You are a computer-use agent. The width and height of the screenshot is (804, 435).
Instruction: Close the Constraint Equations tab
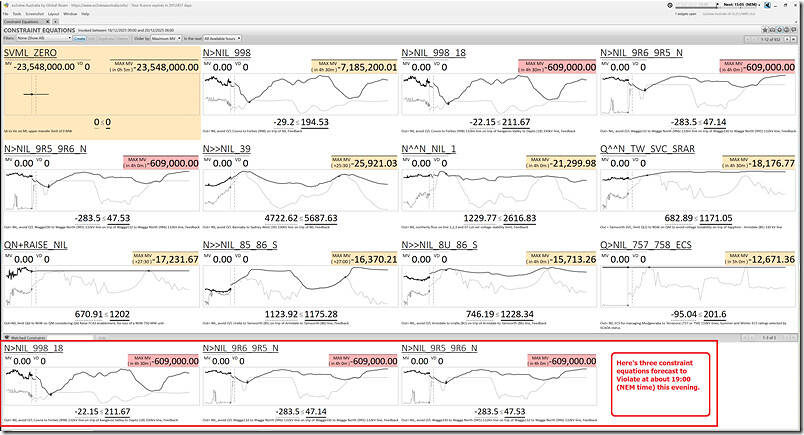(47, 22)
